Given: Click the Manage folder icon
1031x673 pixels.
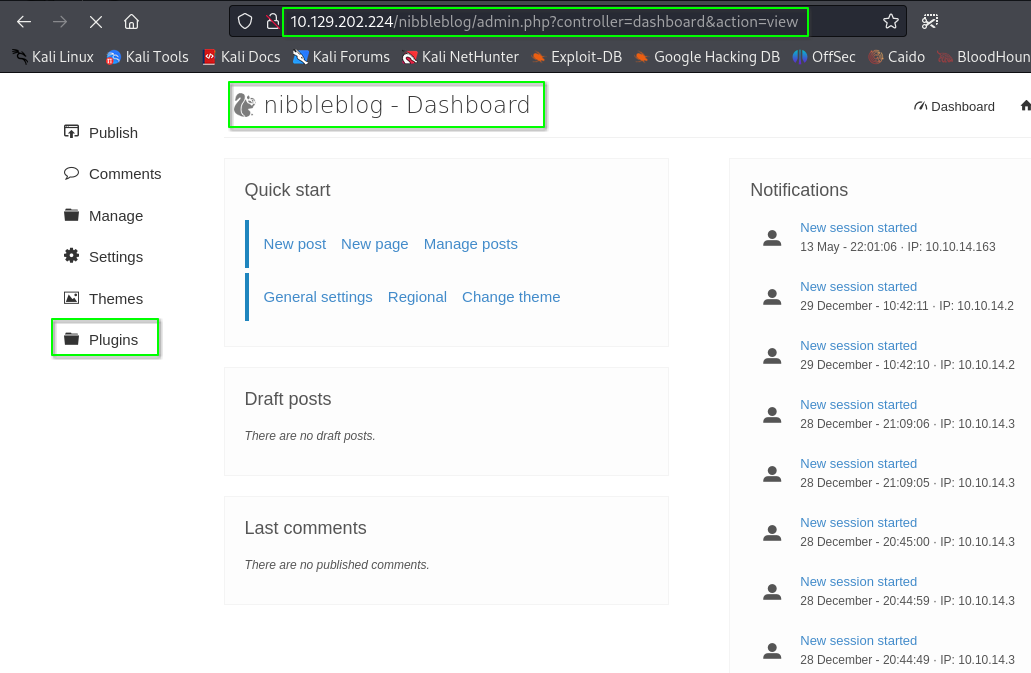Looking at the screenshot, I should pos(71,215).
